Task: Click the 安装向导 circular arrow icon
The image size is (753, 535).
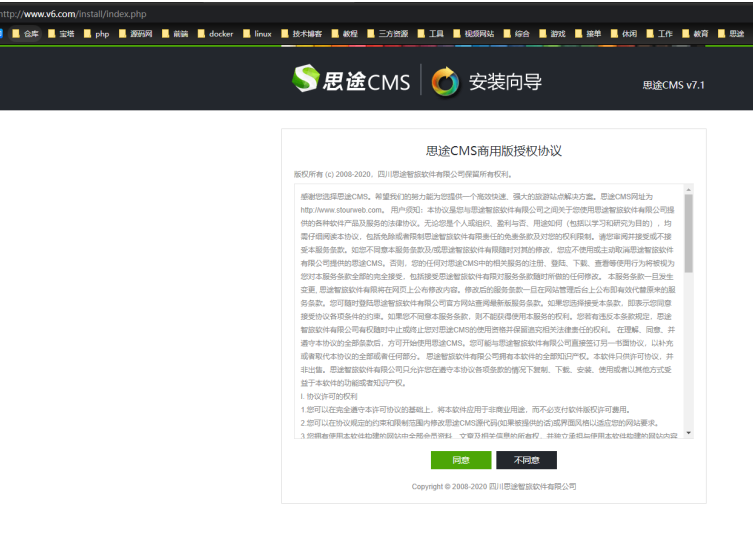Action: point(445,81)
